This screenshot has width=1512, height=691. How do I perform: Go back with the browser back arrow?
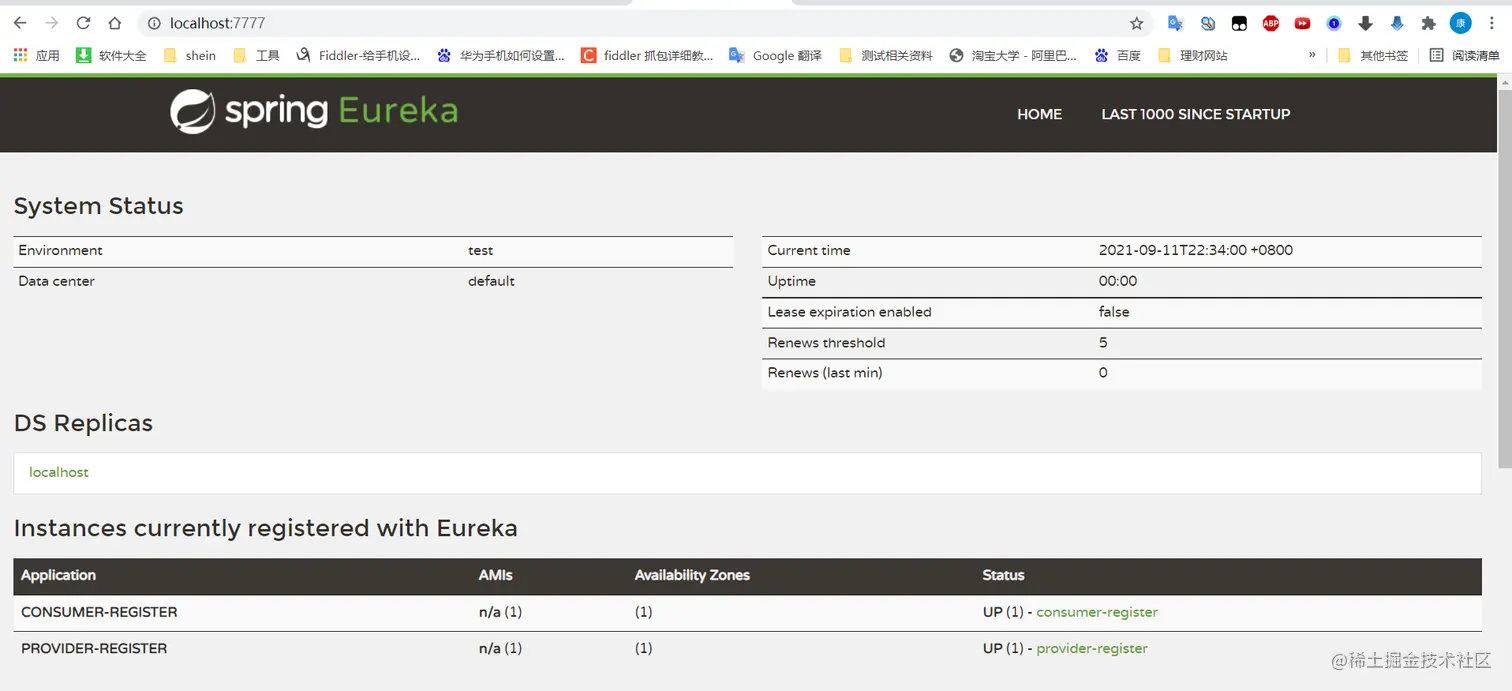click(20, 23)
